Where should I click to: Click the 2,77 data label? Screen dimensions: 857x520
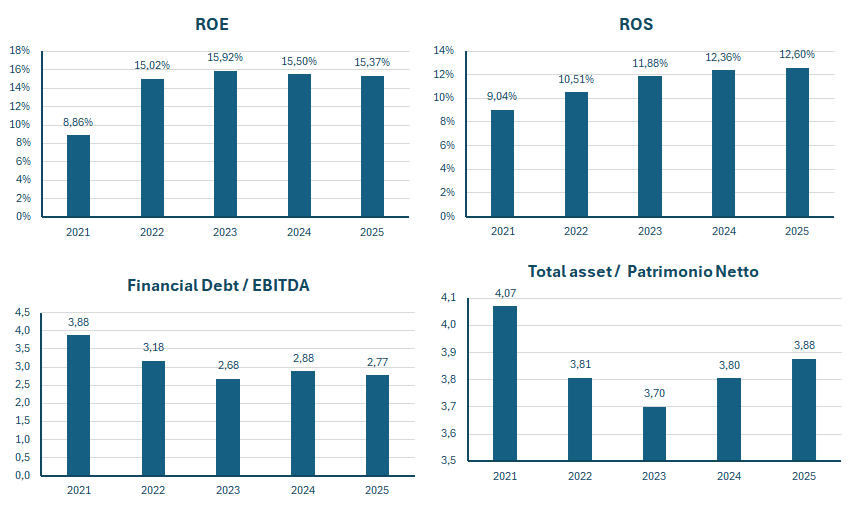(378, 363)
